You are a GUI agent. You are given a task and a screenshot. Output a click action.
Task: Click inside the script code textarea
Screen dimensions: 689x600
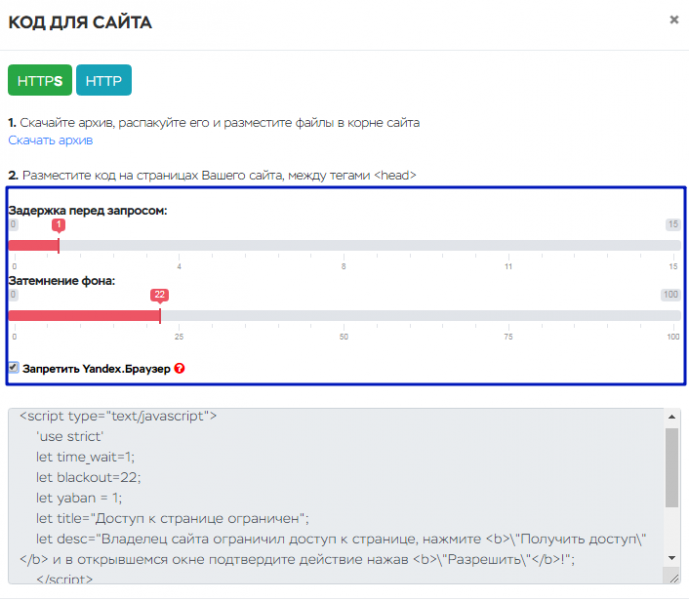[336, 496]
